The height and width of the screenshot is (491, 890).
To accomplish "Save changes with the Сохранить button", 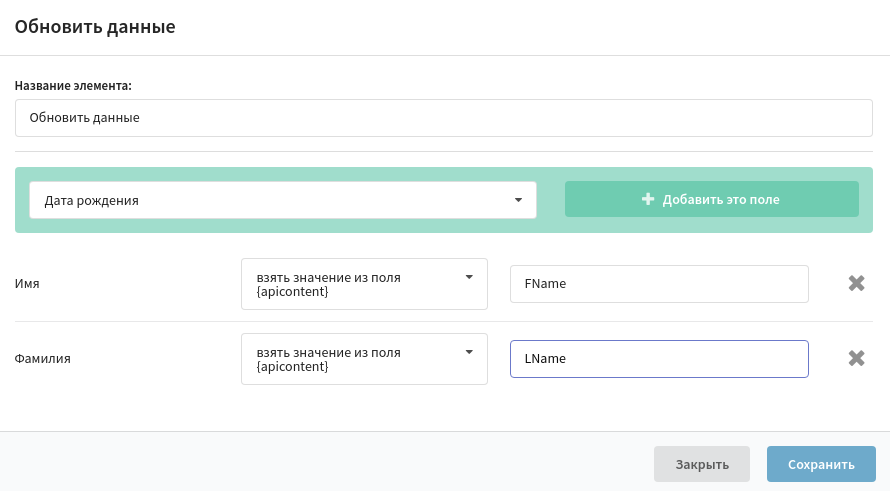I will pyautogui.click(x=821, y=464).
